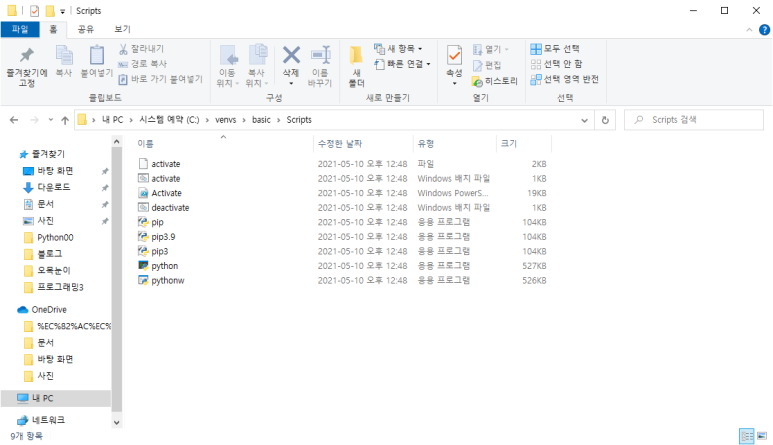The width and height of the screenshot is (773, 445).
Task: Open History (히스토리) in the ribbon
Action: [x=495, y=81]
